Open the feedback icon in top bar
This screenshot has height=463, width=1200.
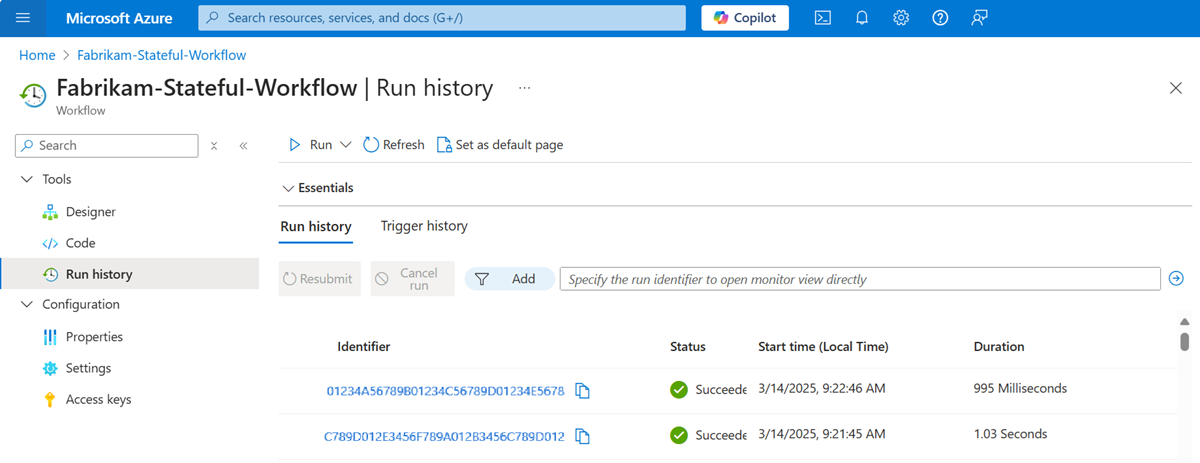[x=979, y=18]
